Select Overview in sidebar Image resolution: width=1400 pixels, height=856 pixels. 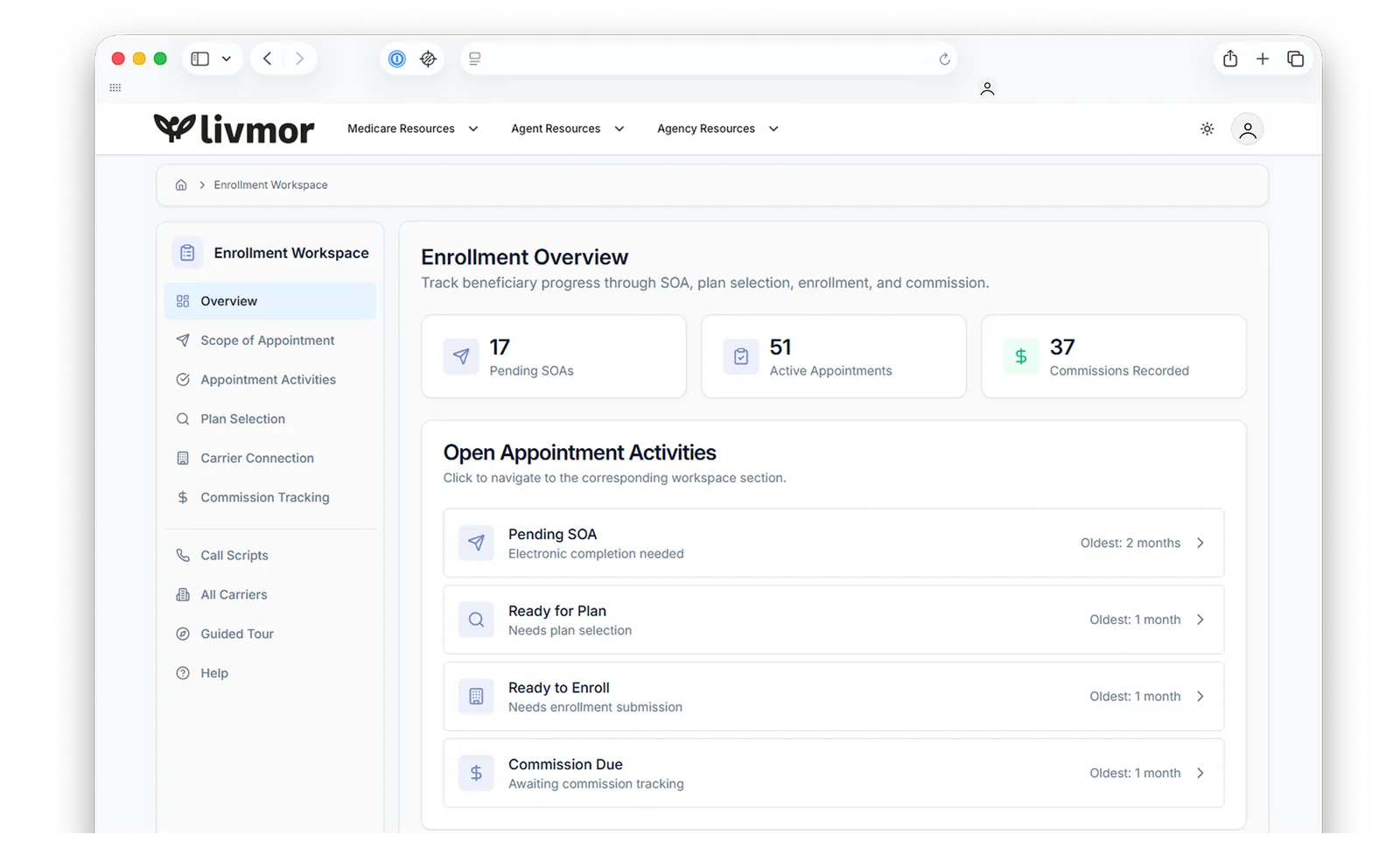click(270, 301)
